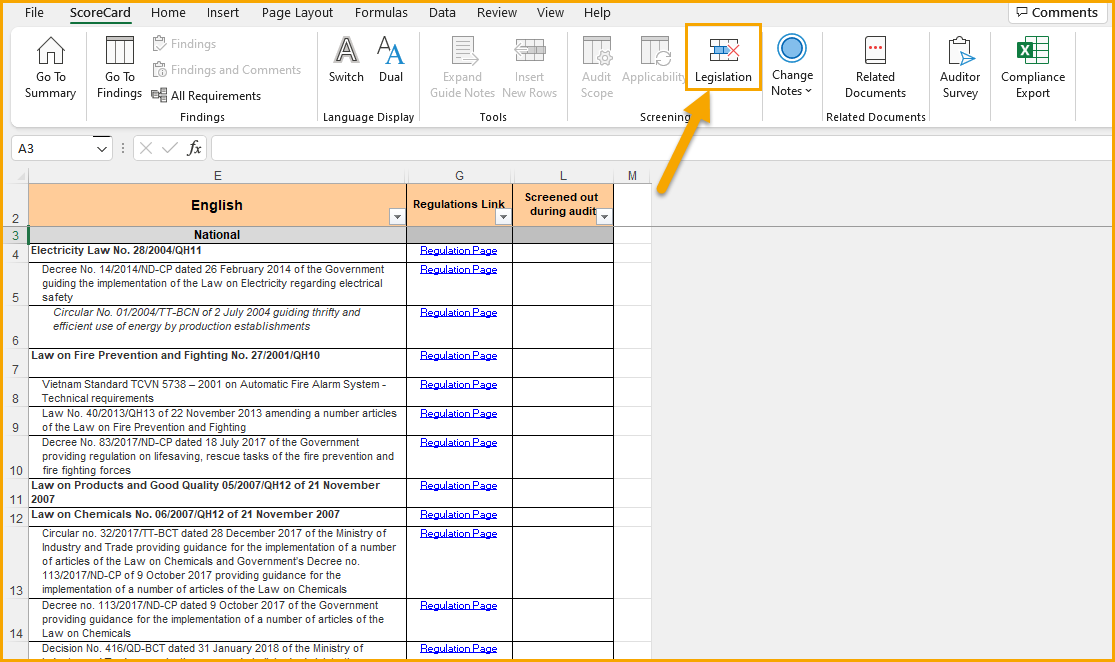This screenshot has height=662, width=1115.
Task: Open English column filter dropdown
Action: (397, 217)
